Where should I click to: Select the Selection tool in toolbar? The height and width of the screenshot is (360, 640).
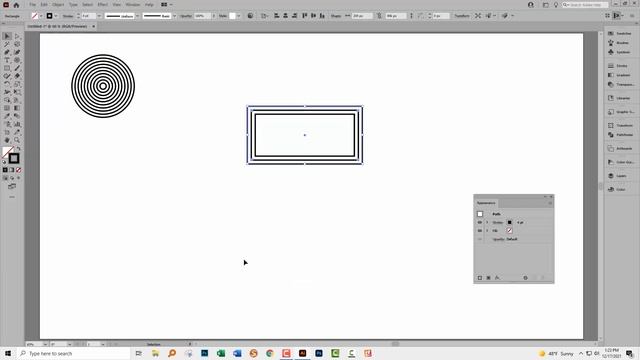(7, 36)
